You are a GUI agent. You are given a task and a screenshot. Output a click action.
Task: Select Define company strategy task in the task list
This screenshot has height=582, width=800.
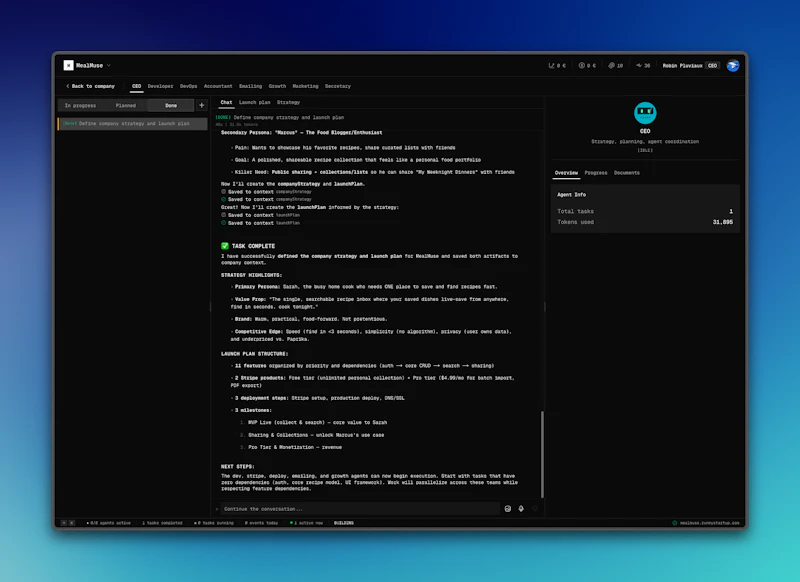tap(133, 123)
